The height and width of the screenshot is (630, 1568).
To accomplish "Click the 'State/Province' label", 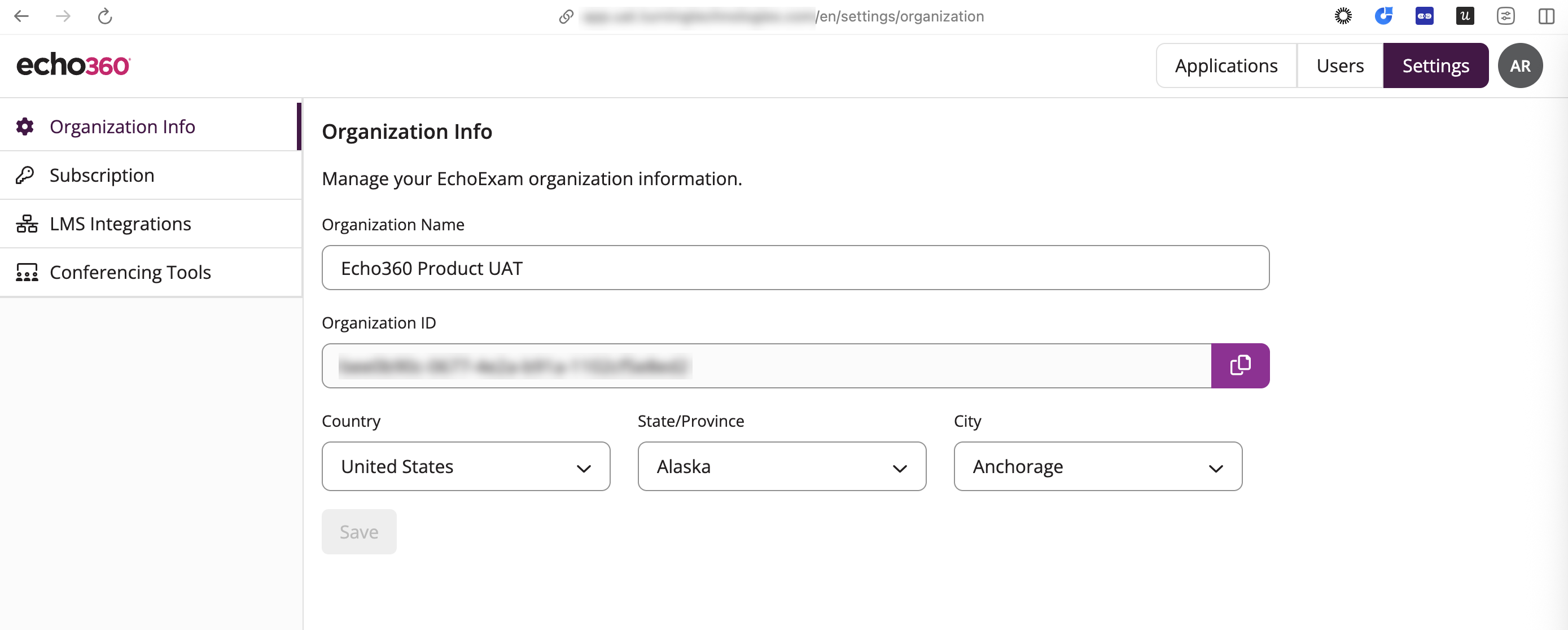I will tap(691, 421).
